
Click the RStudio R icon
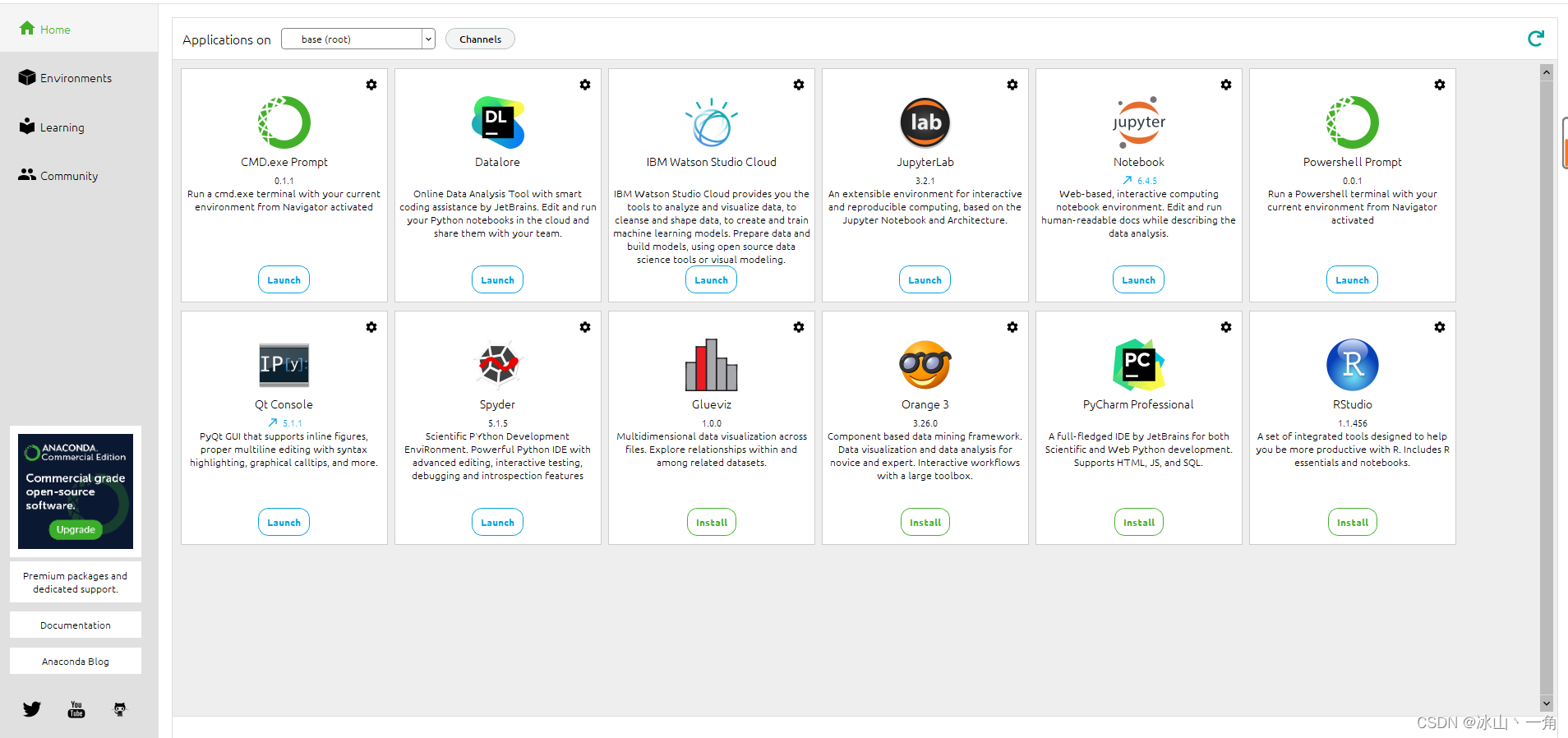[x=1353, y=365]
